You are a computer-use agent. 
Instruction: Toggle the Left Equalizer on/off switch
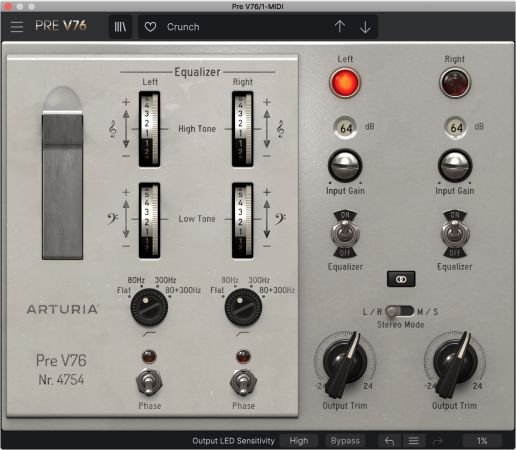pos(345,234)
